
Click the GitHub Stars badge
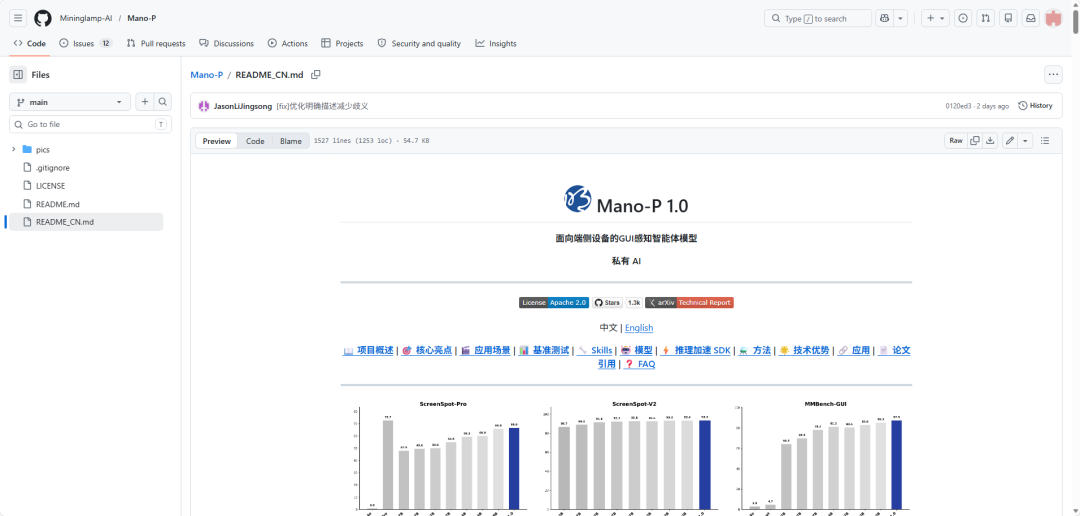[608, 302]
